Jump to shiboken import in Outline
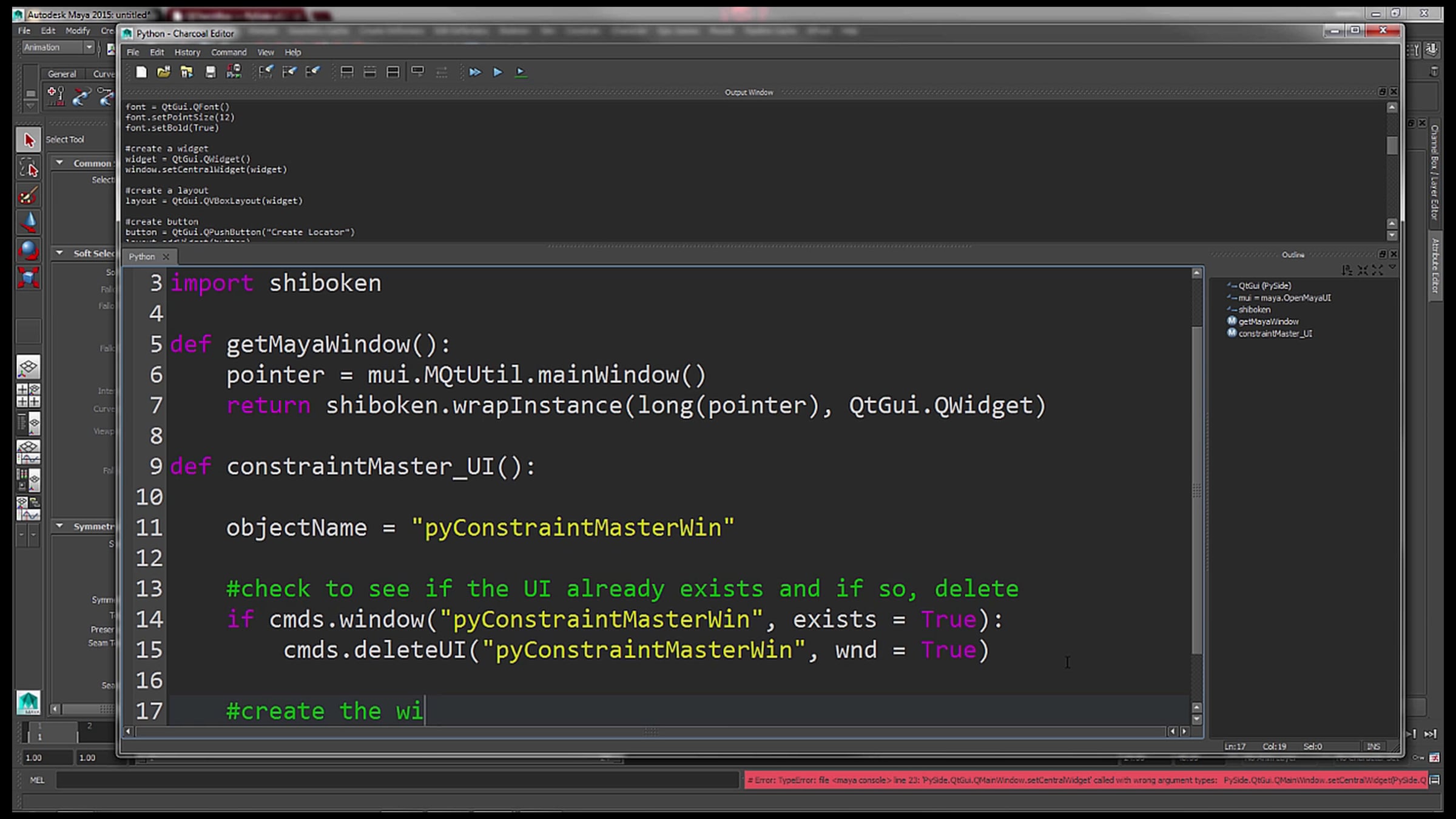 click(1254, 309)
